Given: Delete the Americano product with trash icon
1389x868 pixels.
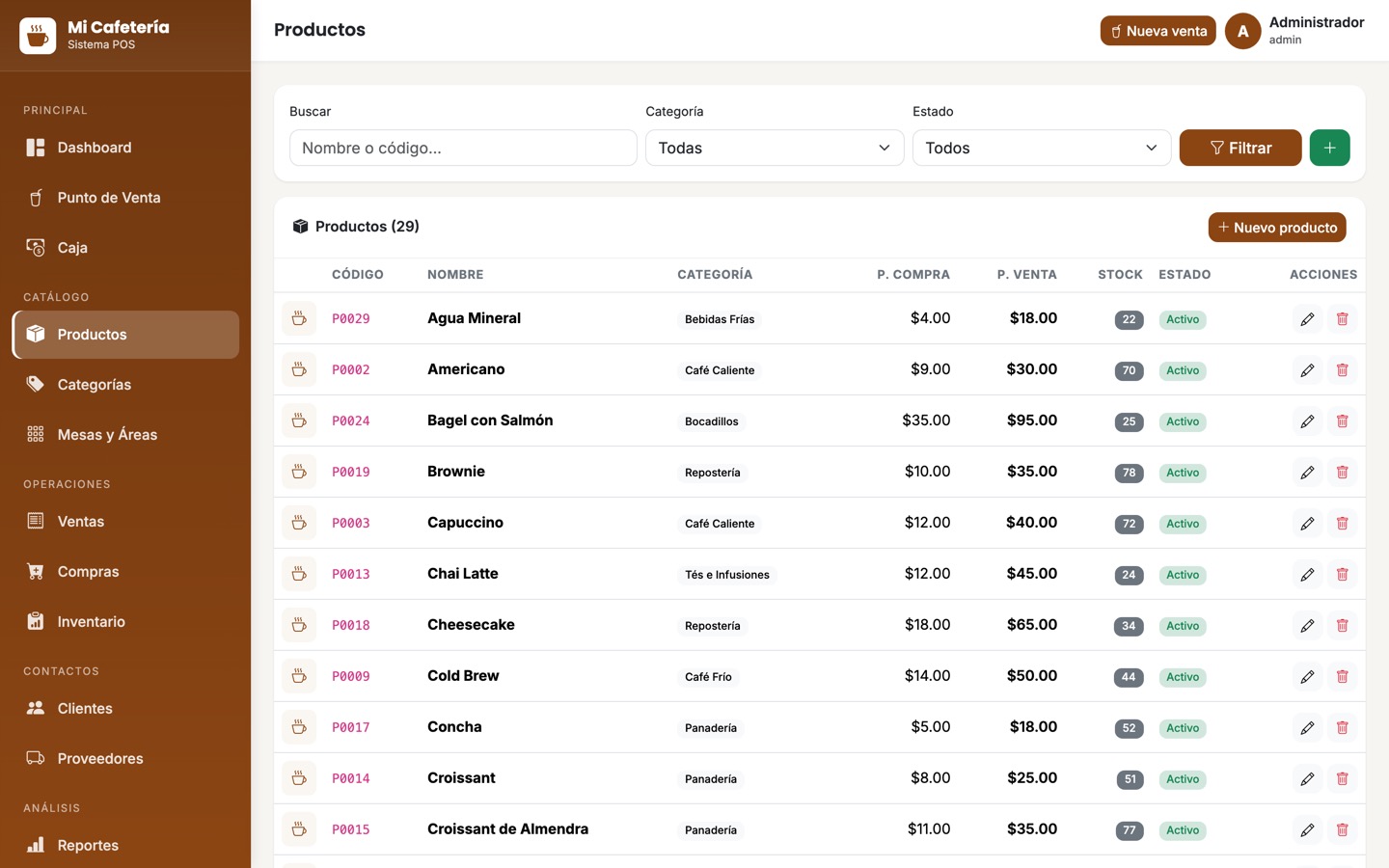Looking at the screenshot, I should click(1342, 370).
